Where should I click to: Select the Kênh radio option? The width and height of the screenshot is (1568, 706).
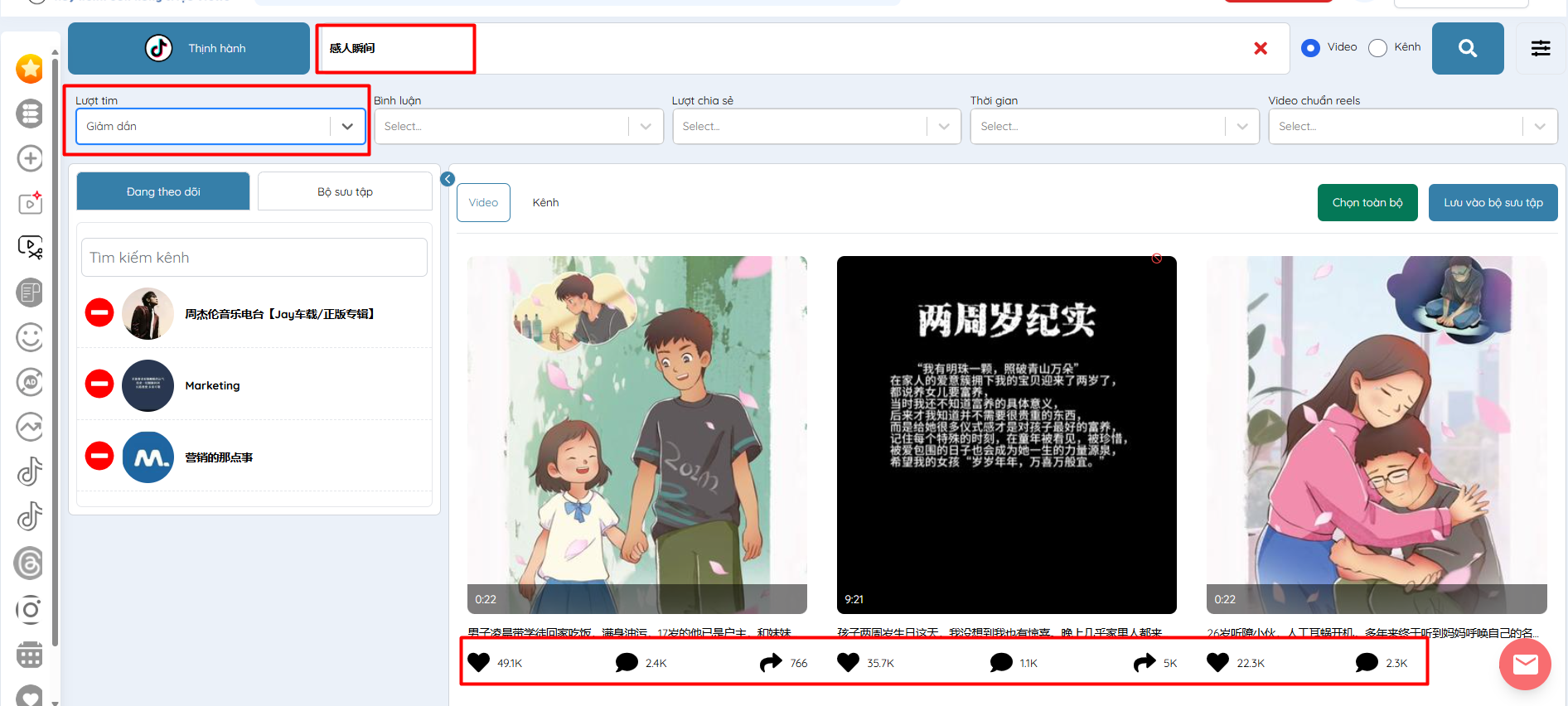tap(1377, 48)
